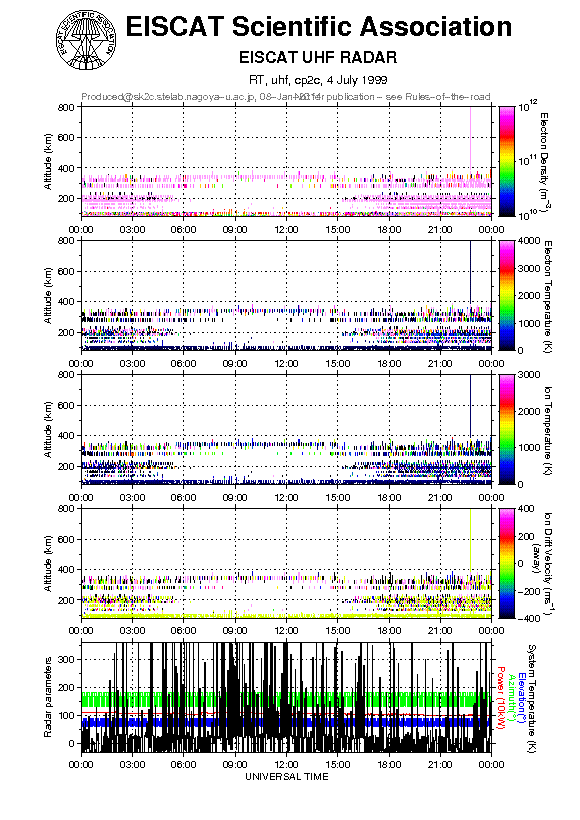Click the yellow spike in drift velocity plot

(x=470, y=541)
